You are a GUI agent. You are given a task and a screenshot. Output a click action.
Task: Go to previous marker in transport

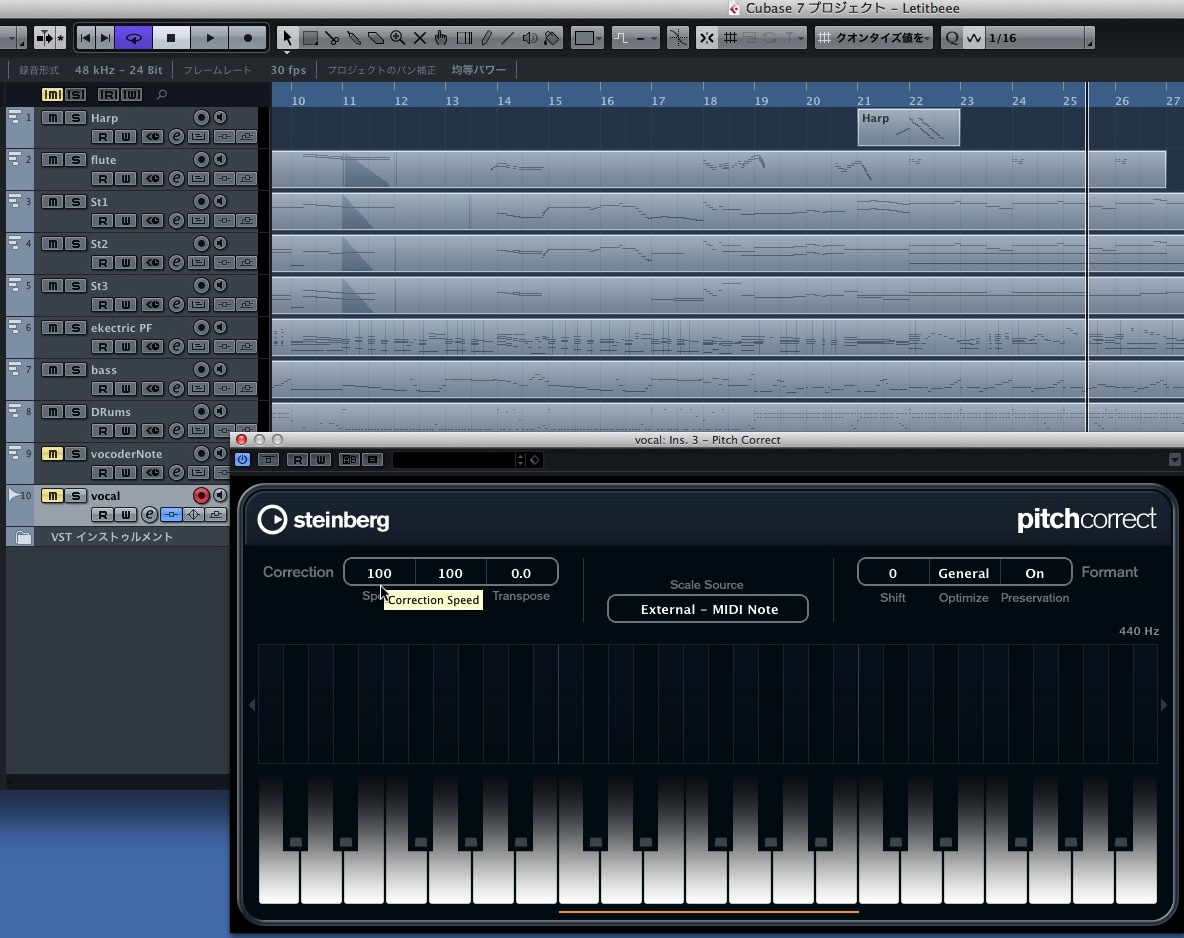(x=85, y=38)
